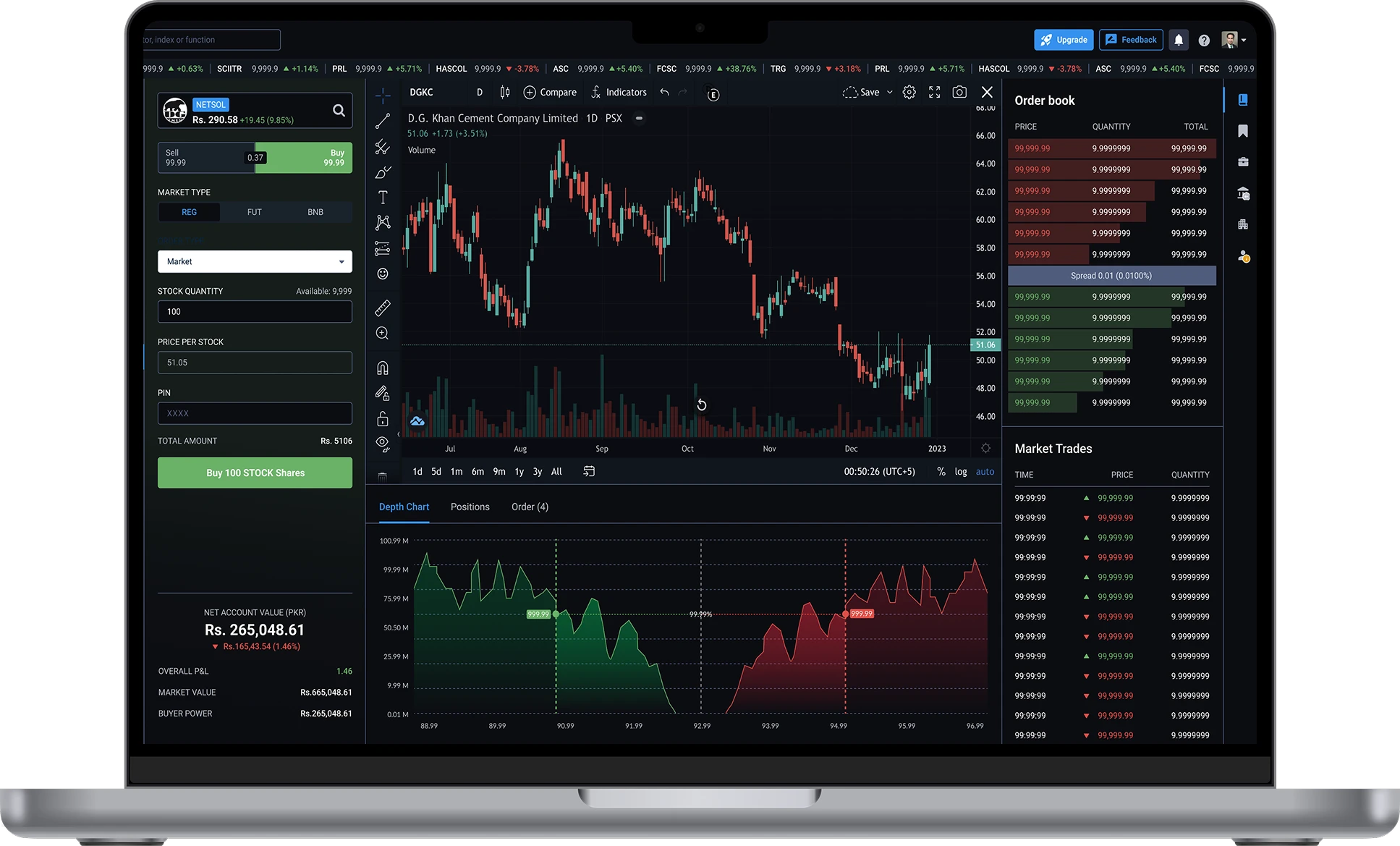Open the Market order type dropdown

coord(255,261)
